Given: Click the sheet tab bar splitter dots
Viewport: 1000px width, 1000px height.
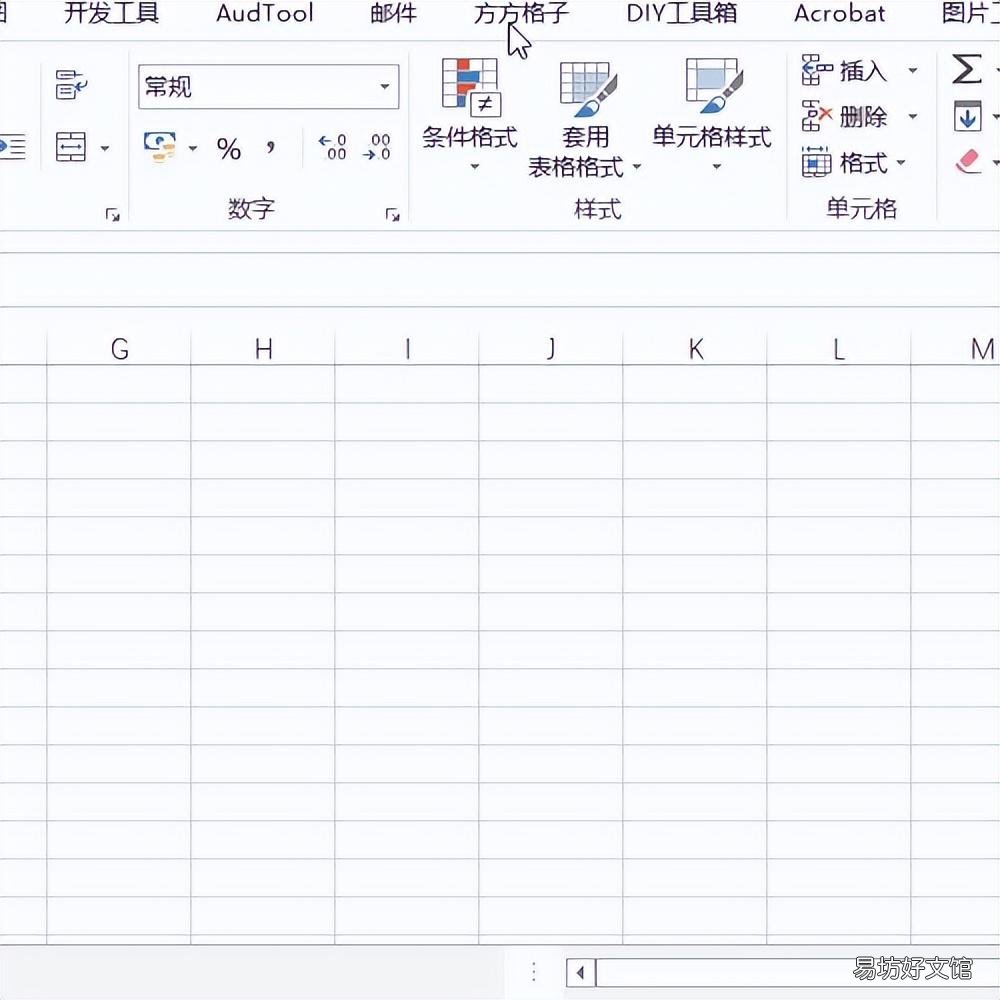Looking at the screenshot, I should click(x=534, y=972).
